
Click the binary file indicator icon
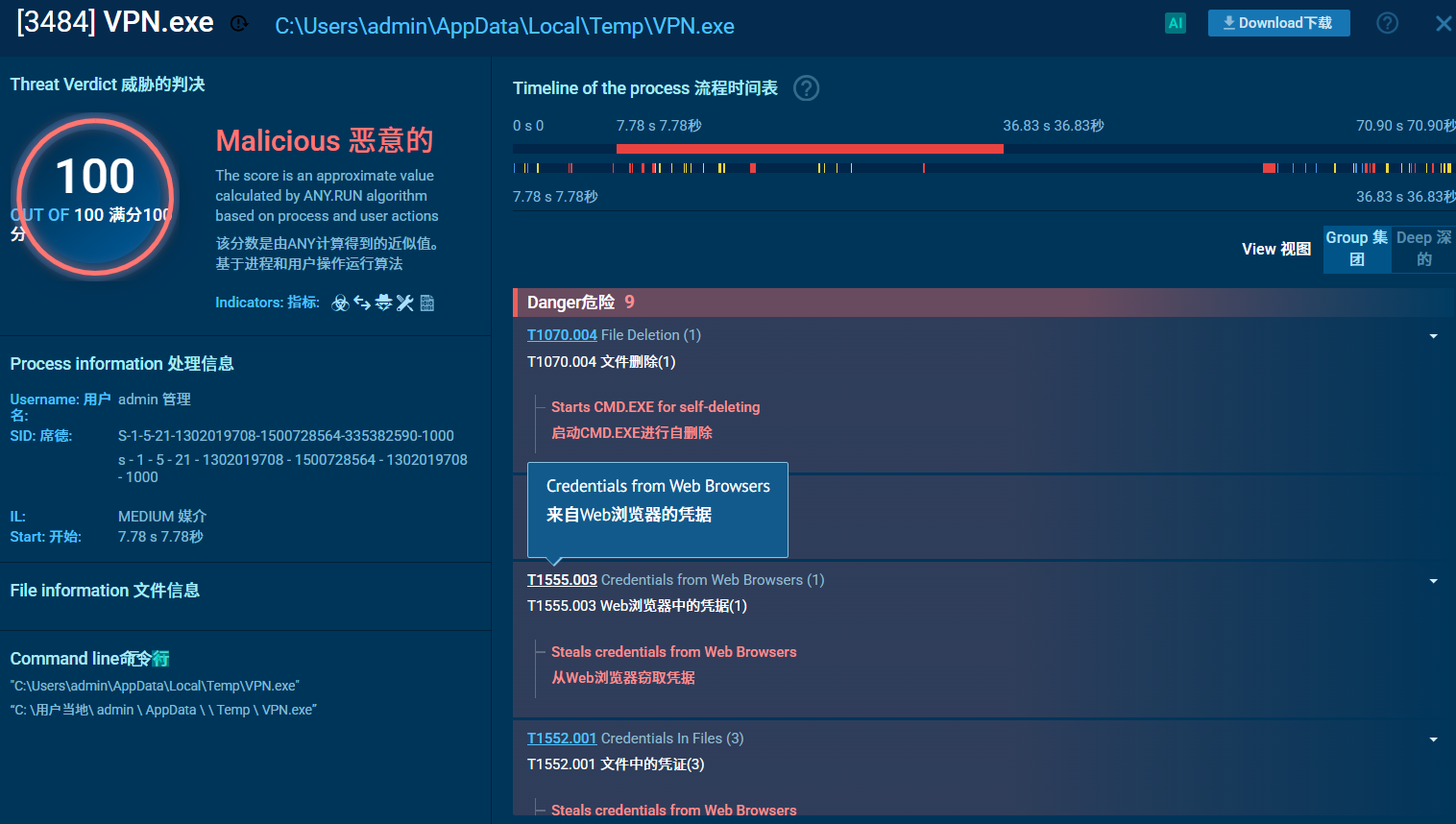point(427,303)
